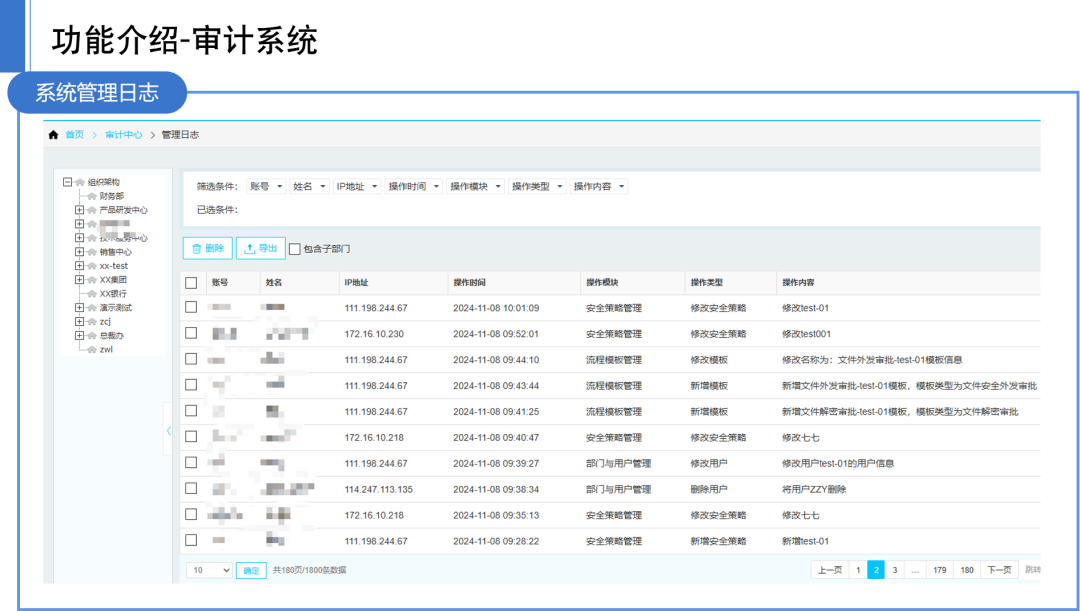1080x611 pixels.
Task: Check the row logged at 09:52:01
Action: pyautogui.click(x=191, y=333)
